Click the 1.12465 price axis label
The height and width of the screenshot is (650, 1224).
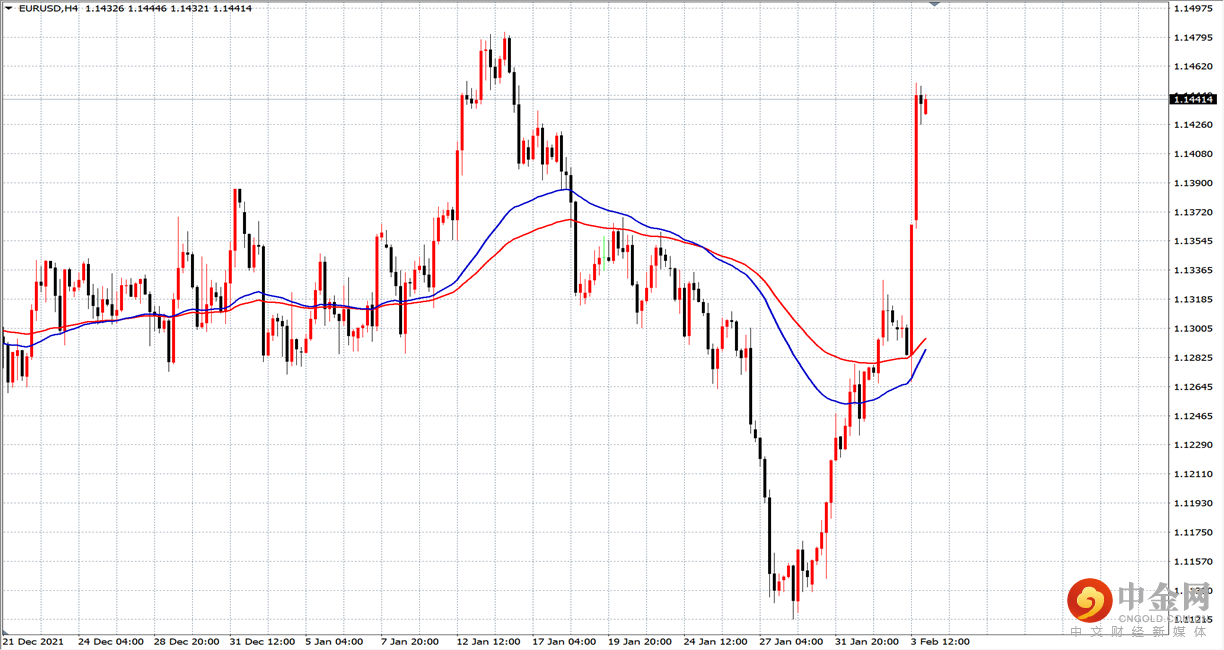(x=1194, y=415)
